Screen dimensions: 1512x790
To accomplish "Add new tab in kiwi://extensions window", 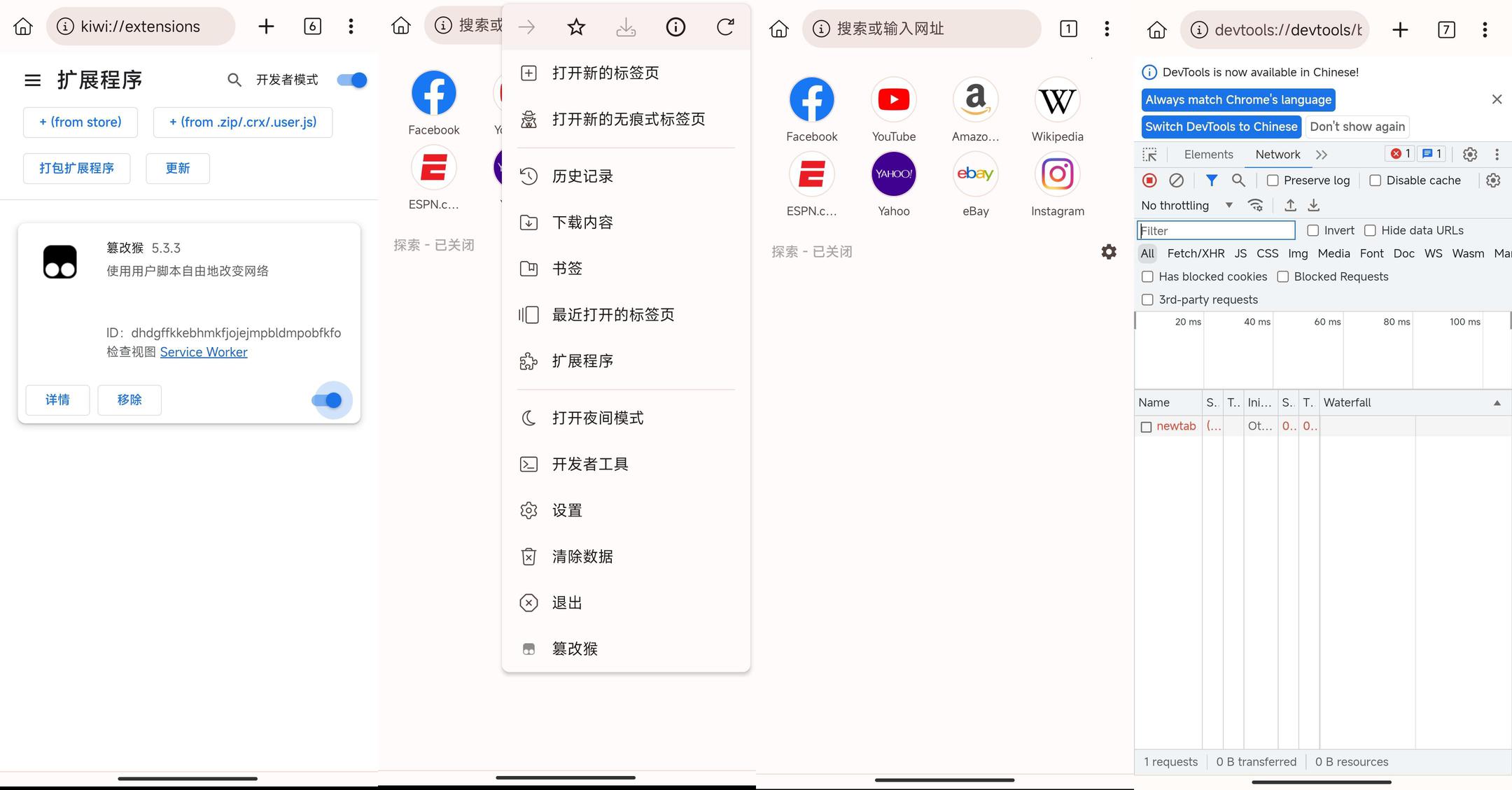I will tap(266, 27).
